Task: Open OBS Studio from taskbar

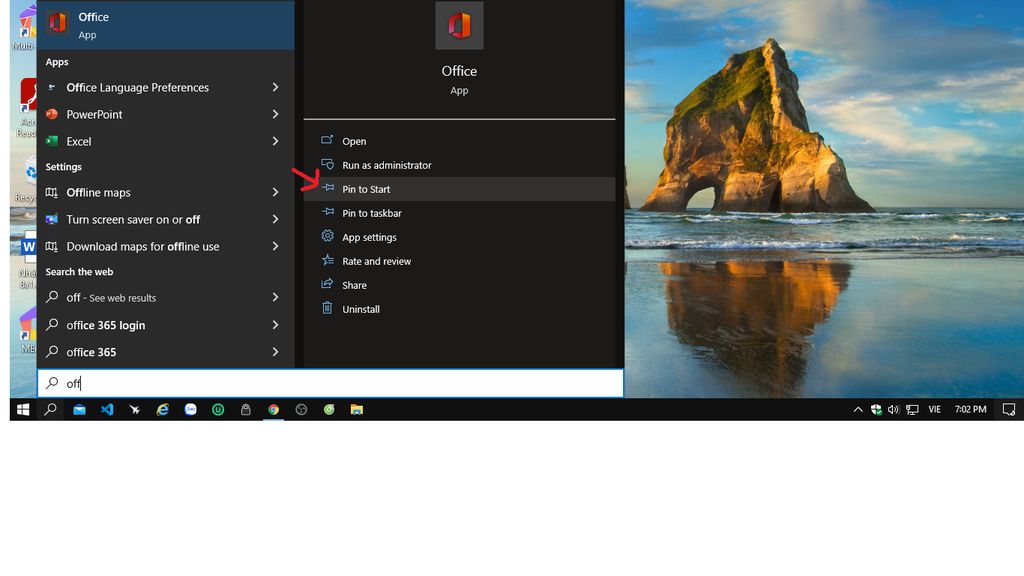Action: click(301, 409)
